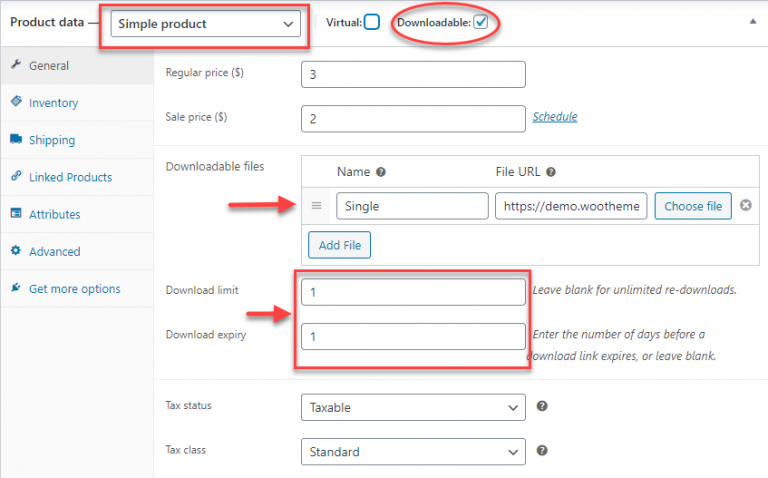Open the Attributes tab
This screenshot has width=768, height=478.
54,215
